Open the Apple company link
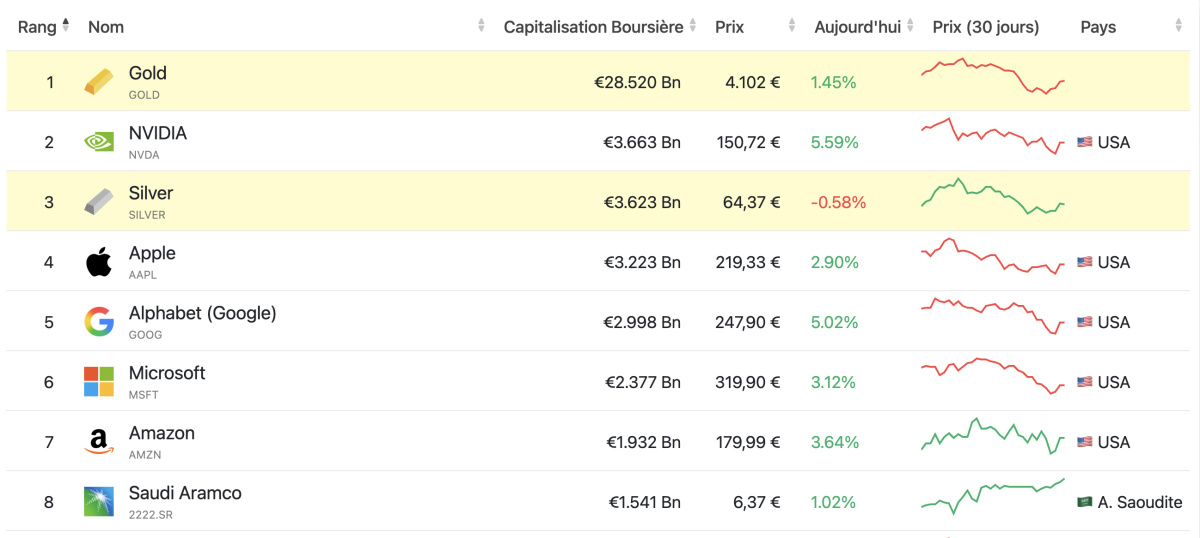Screen dimensions: 1200x538 point(152,253)
